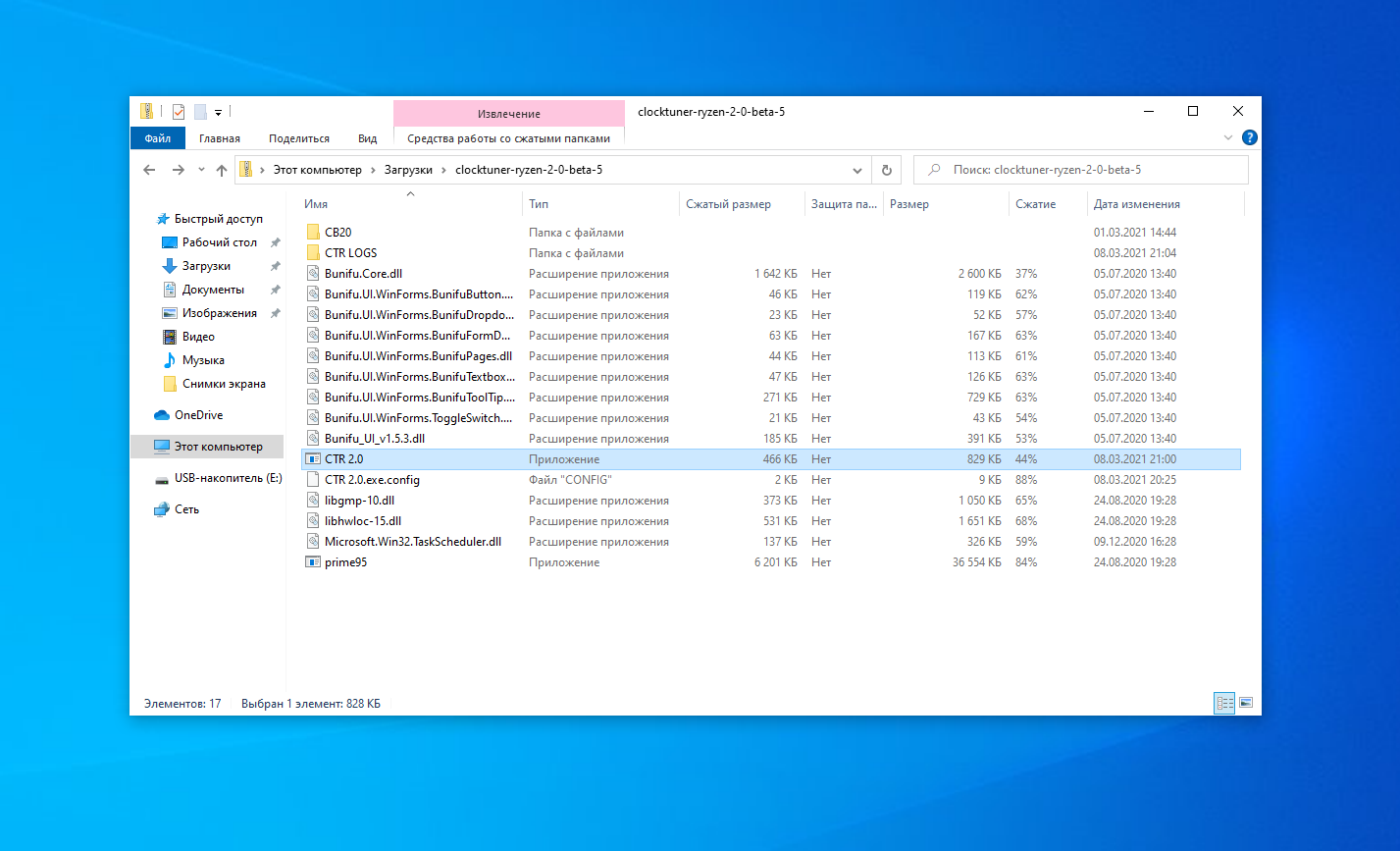Click the zipped folder icon in title bar
Screen dimensions: 1400x851
click(146, 111)
